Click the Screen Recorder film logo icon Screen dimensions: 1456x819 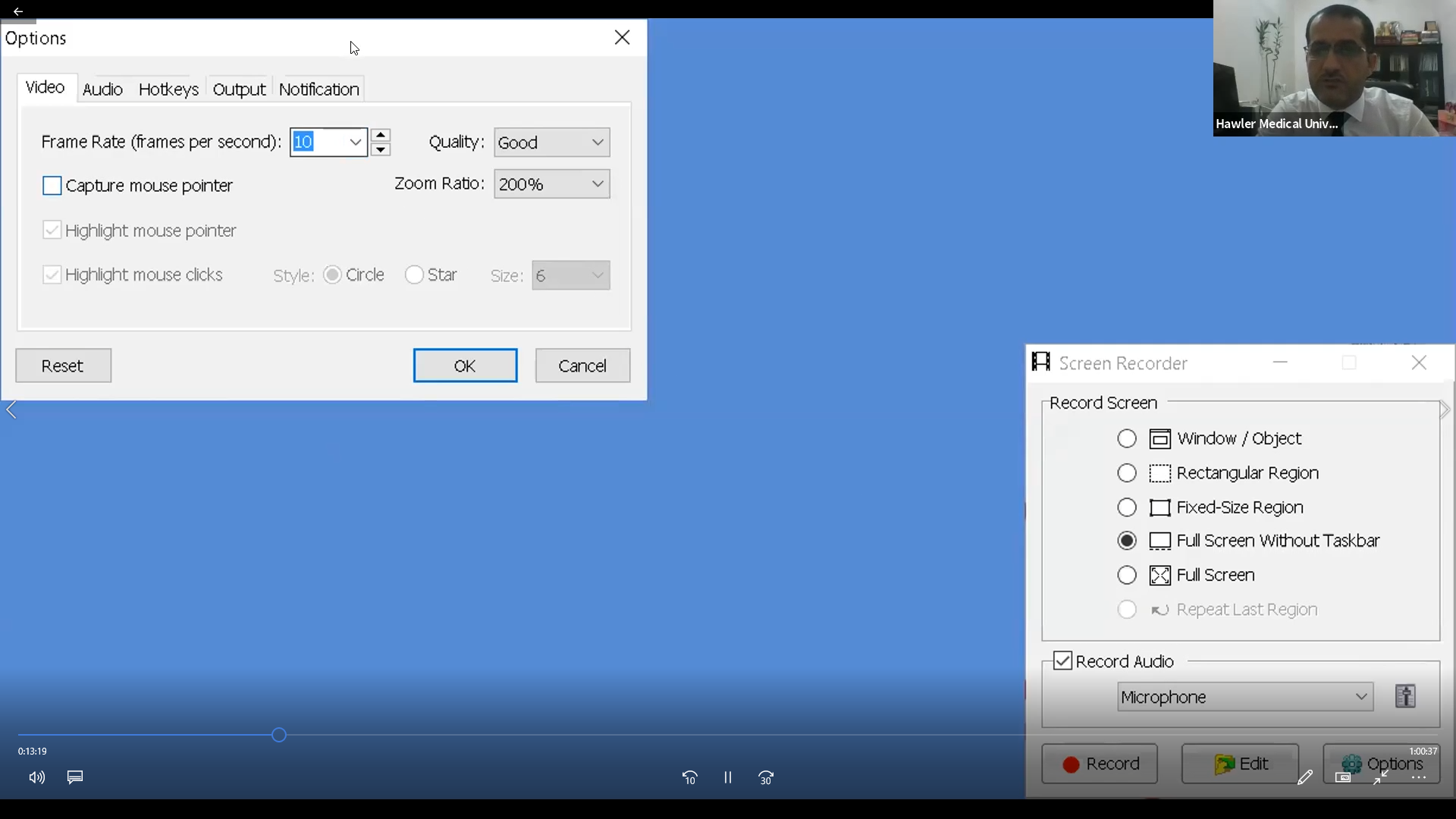(1041, 362)
